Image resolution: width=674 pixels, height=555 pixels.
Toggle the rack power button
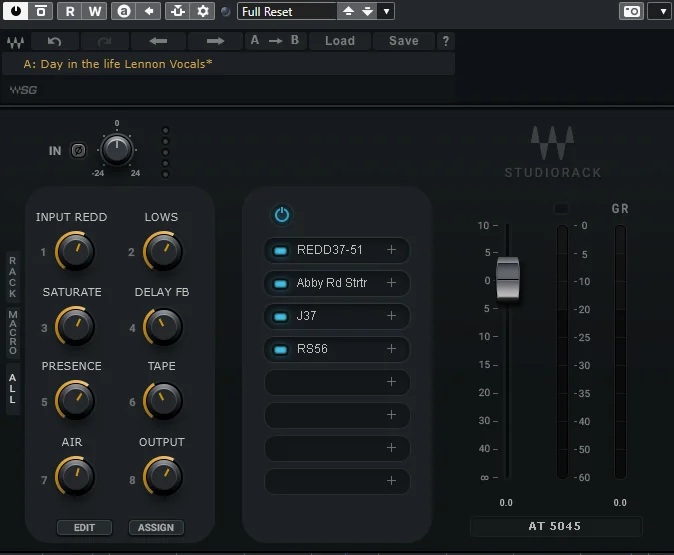tap(282, 215)
